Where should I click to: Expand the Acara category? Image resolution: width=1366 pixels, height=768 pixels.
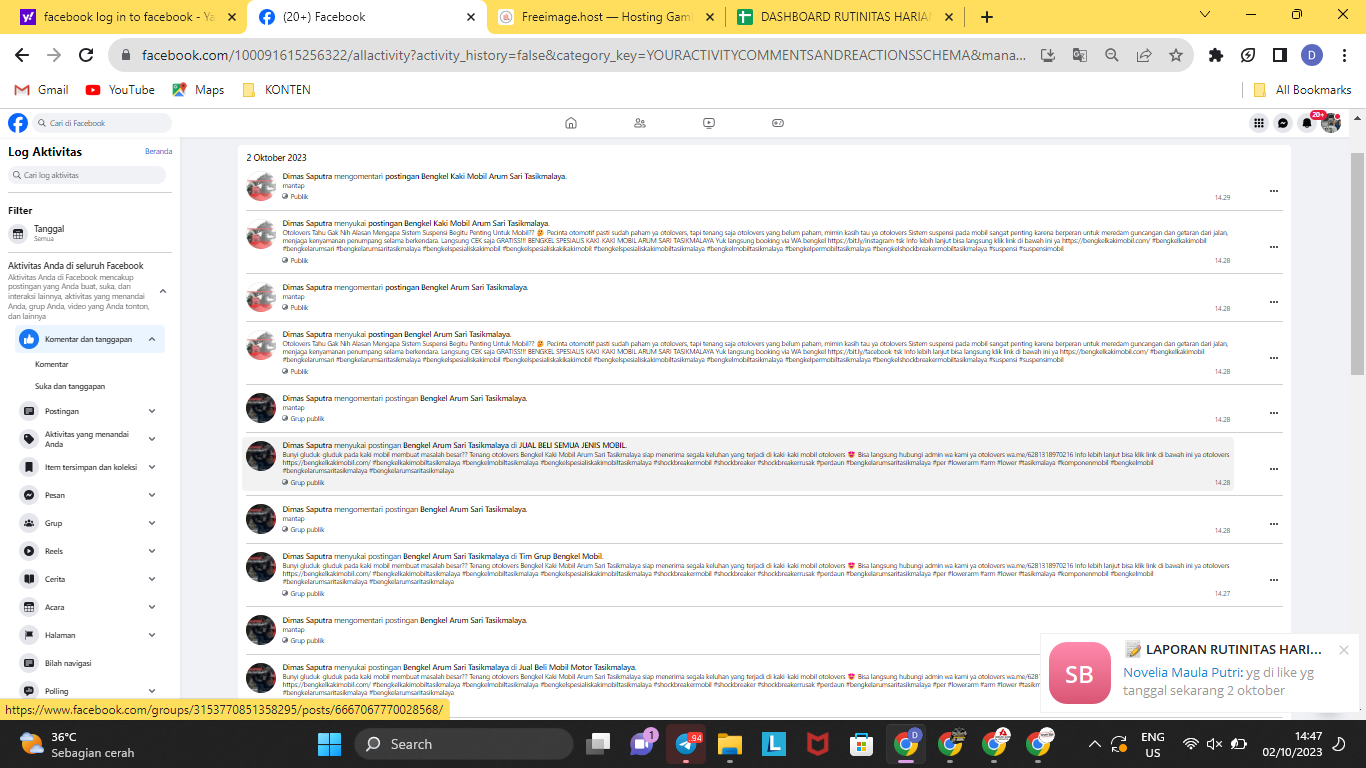(152, 607)
